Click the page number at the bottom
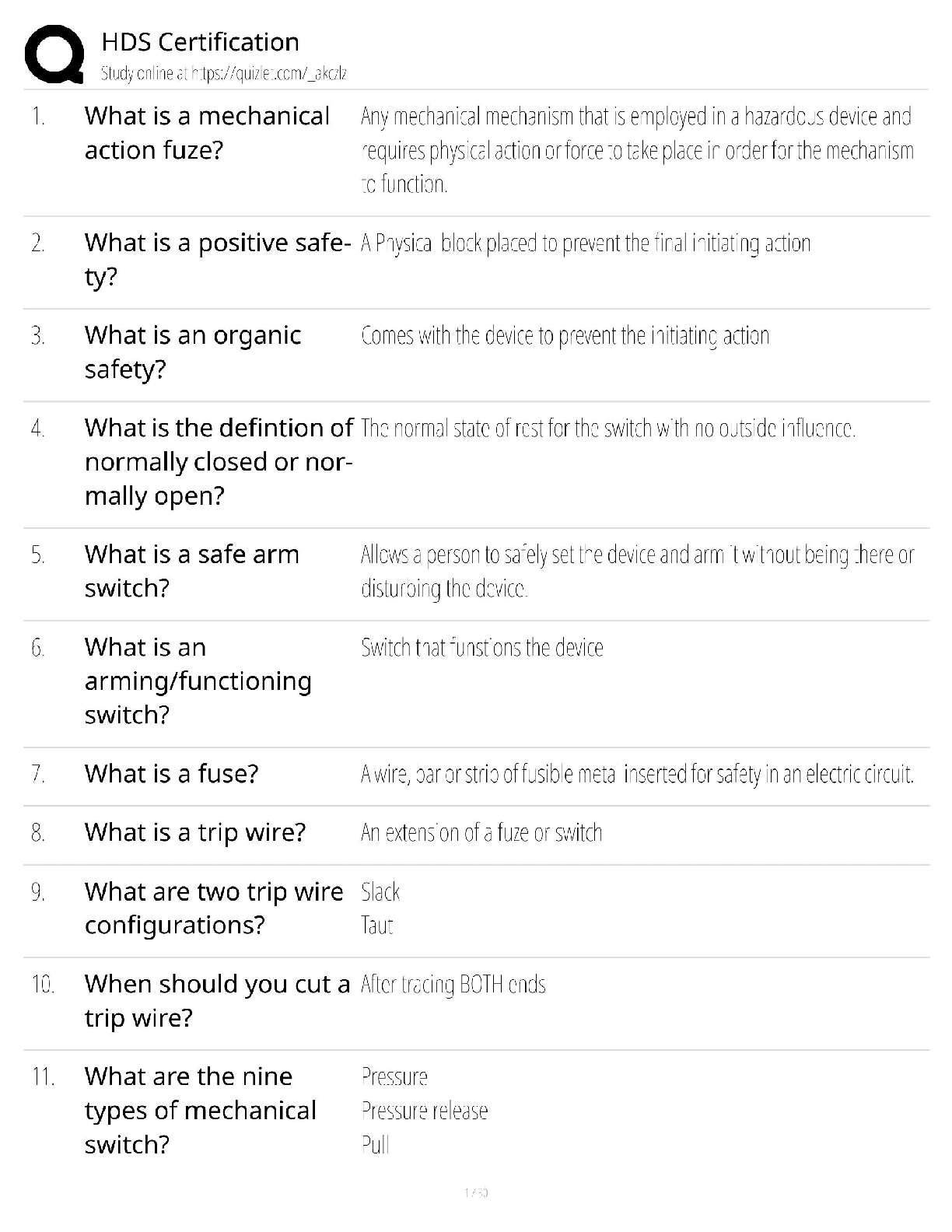Image resolution: width=952 pixels, height=1232 pixels. pyautogui.click(x=475, y=1192)
